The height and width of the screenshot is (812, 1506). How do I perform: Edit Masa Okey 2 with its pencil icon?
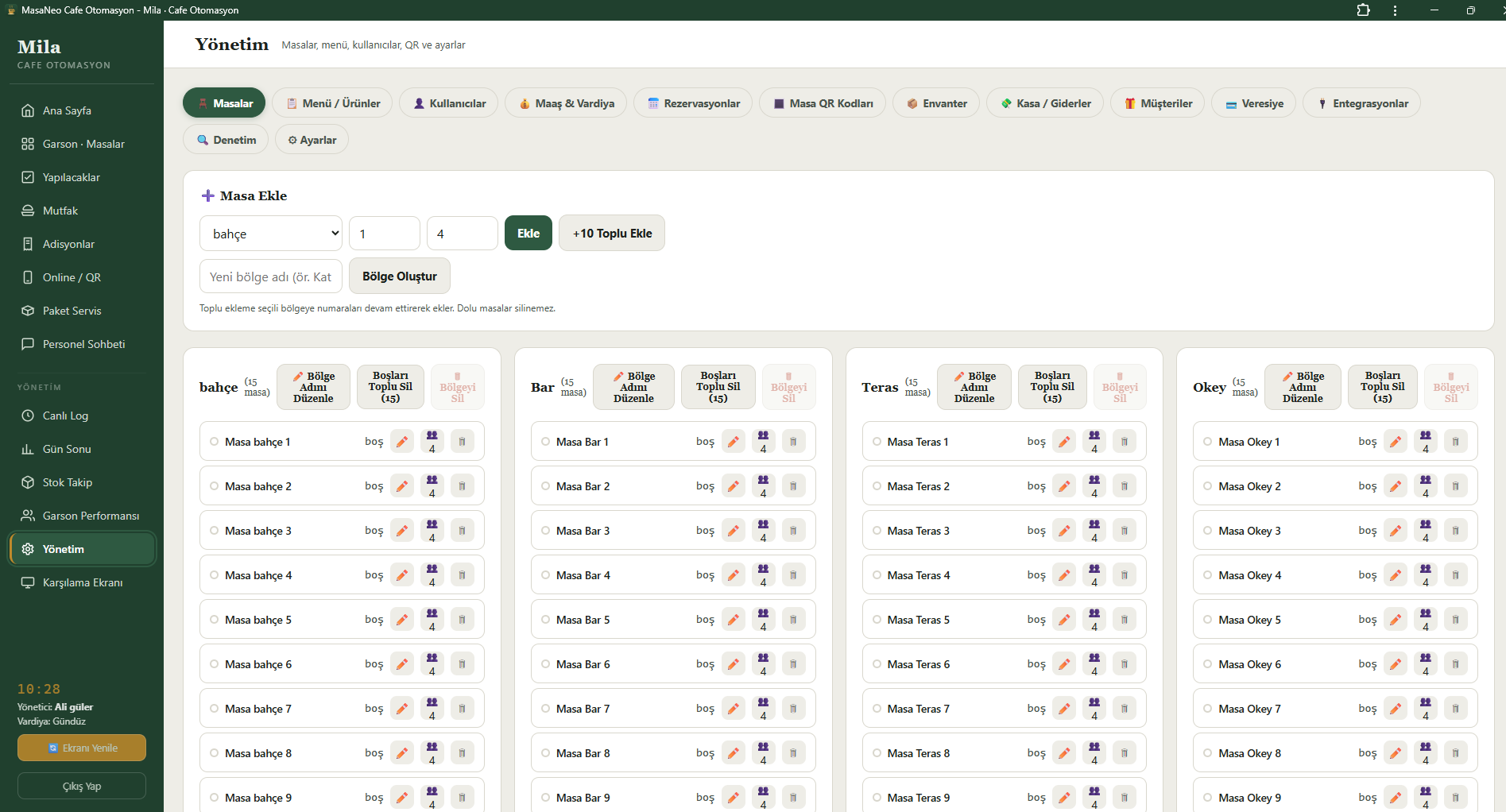(1396, 485)
